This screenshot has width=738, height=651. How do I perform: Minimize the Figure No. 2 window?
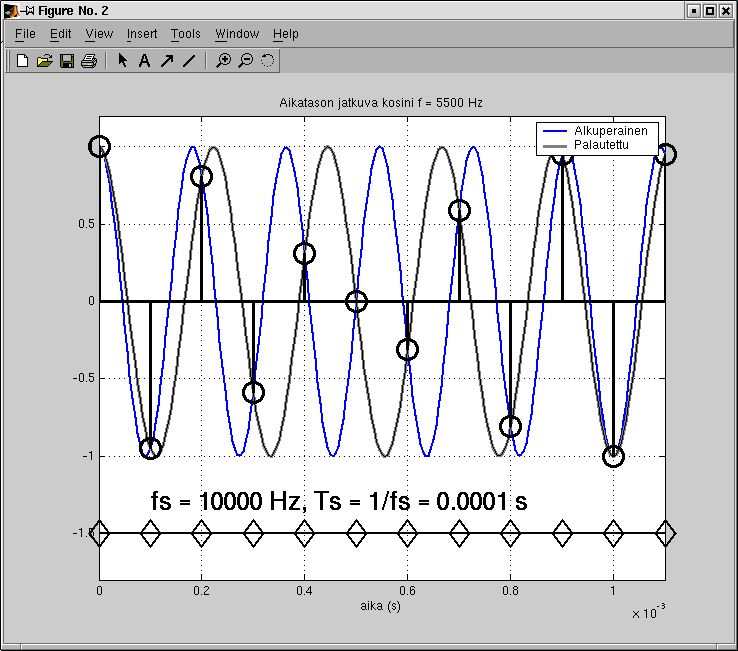click(x=694, y=10)
